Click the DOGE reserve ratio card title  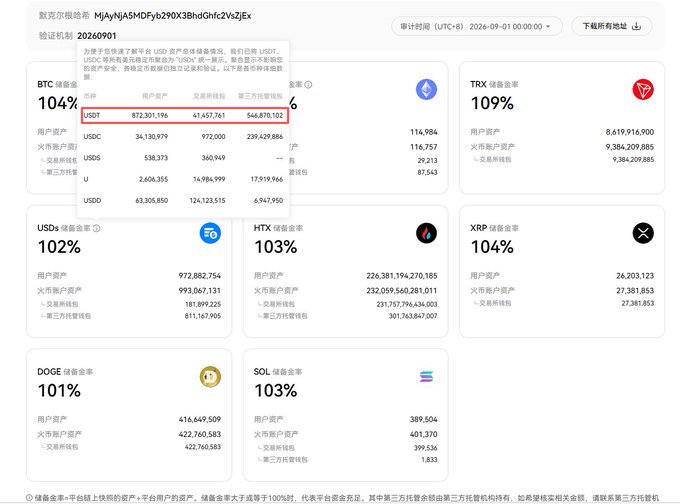(x=65, y=372)
